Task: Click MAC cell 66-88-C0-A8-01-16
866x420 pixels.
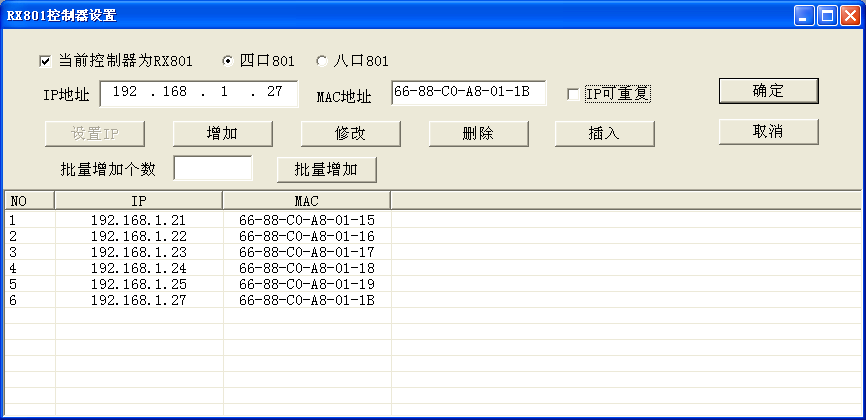Action: coord(307,237)
